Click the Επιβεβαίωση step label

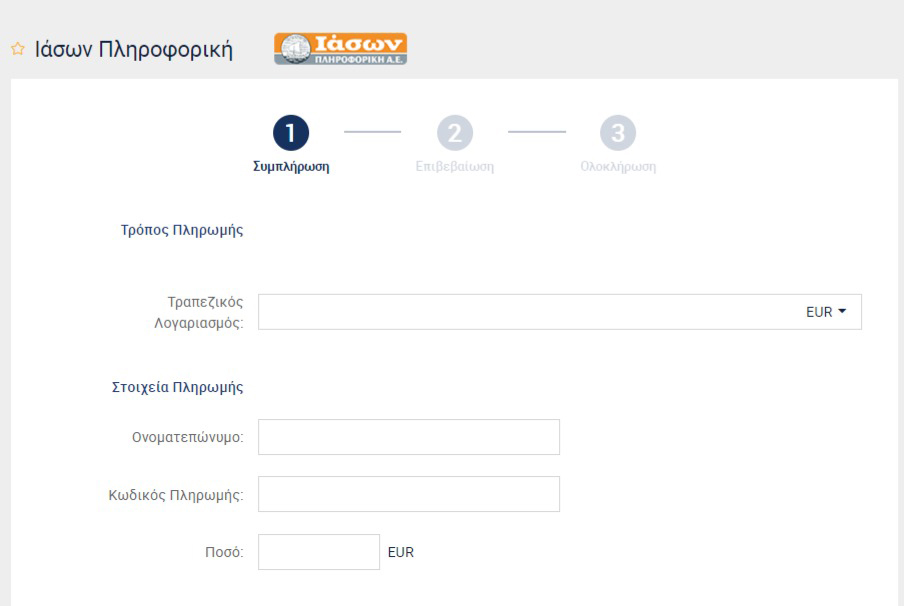455,167
